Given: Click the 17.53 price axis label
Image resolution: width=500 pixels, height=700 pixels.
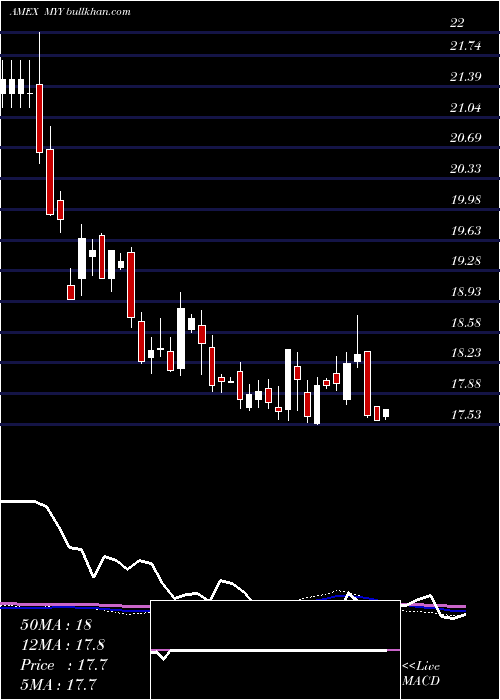Looking at the screenshot, I should [466, 414].
